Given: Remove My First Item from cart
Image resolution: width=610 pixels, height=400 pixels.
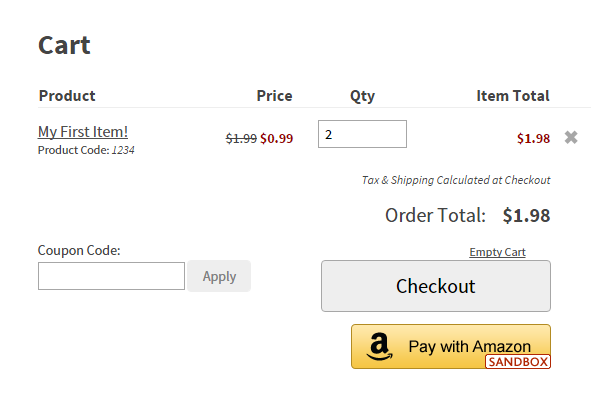Looking at the screenshot, I should tap(571, 137).
